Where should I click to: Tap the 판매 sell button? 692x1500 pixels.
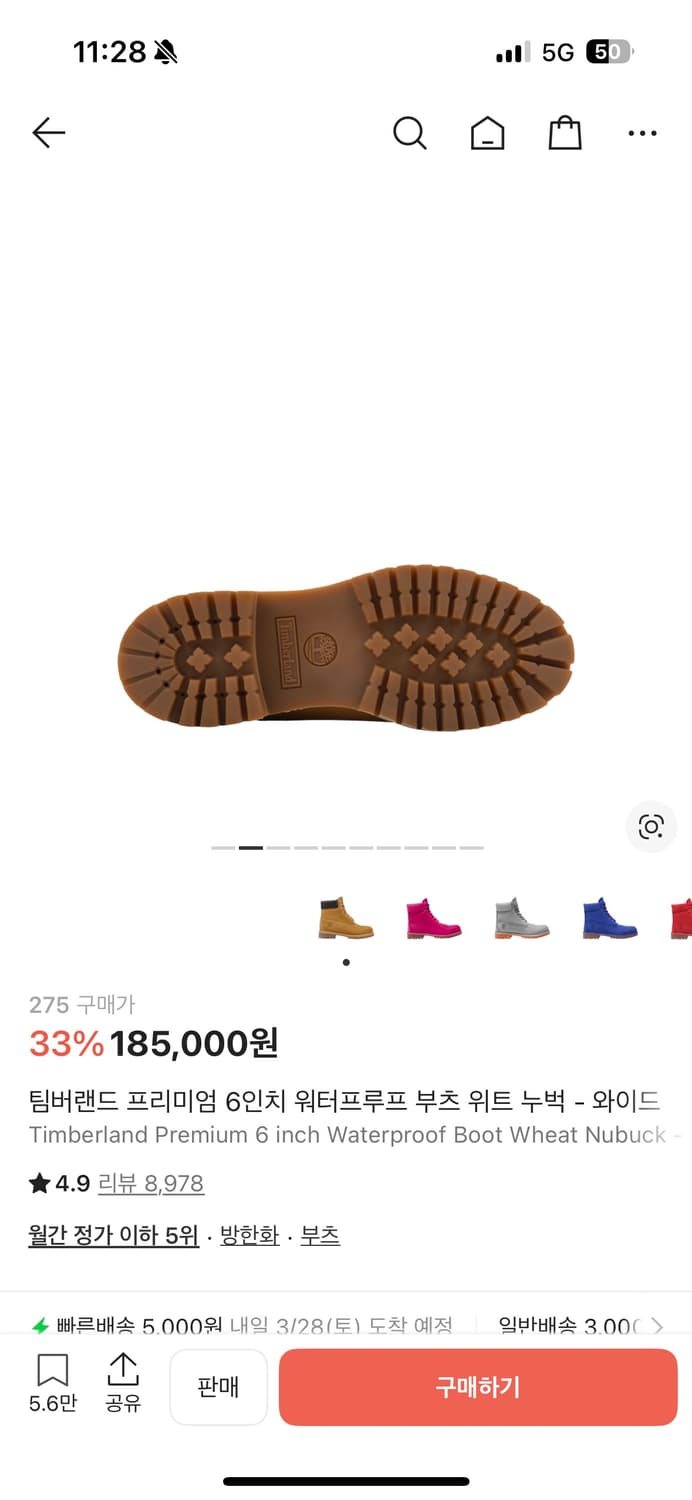(218, 1387)
